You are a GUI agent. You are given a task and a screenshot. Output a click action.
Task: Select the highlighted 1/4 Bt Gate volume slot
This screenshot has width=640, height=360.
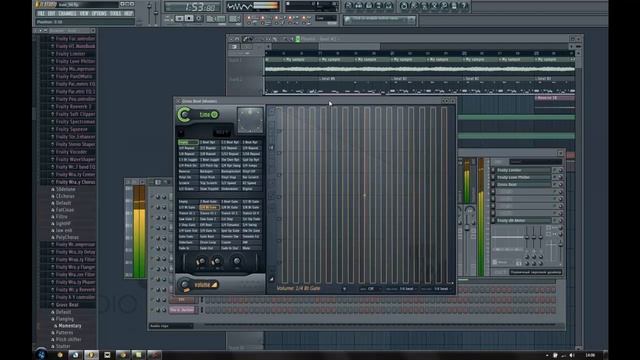[x=209, y=207]
